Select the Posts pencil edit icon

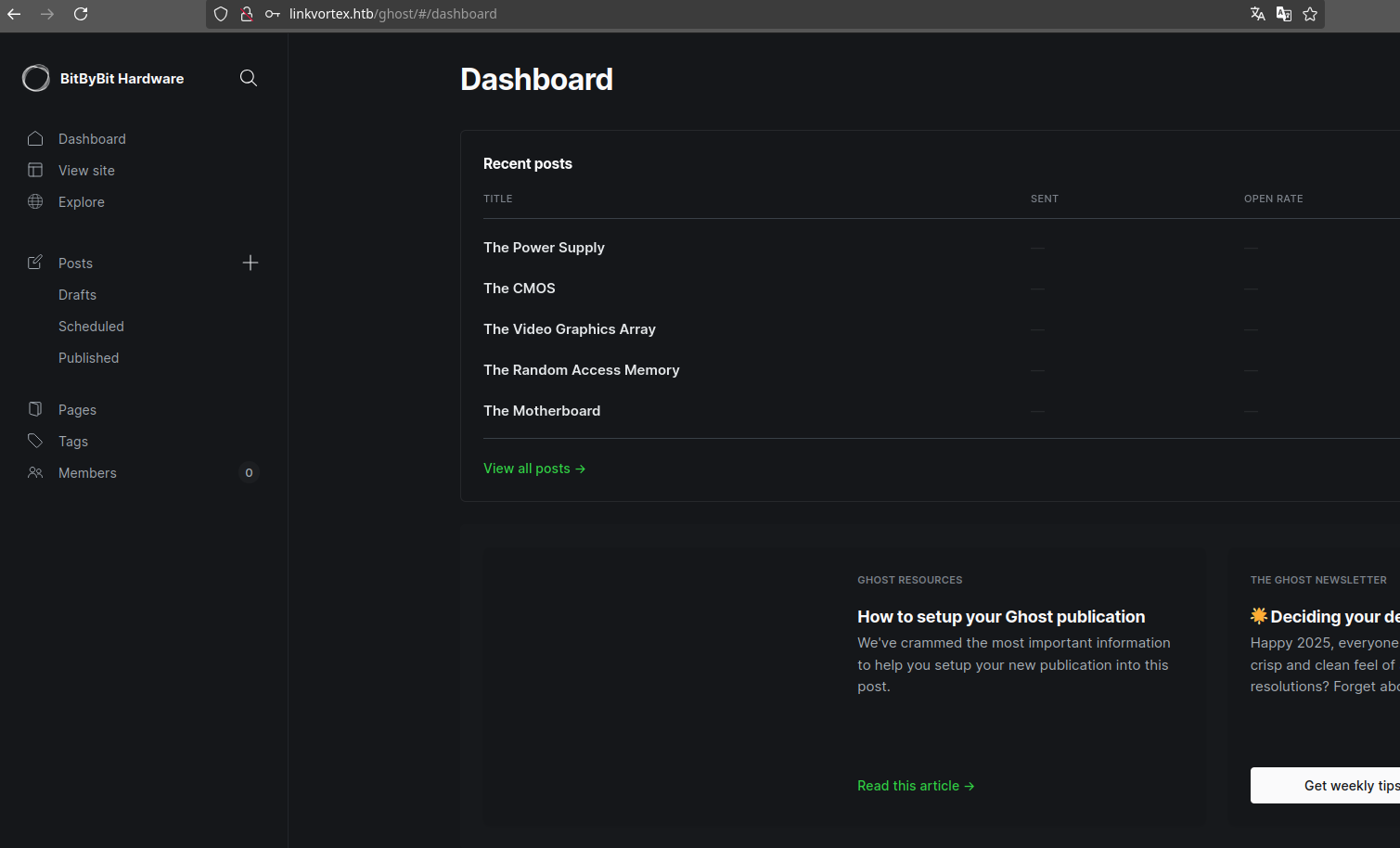tap(35, 263)
